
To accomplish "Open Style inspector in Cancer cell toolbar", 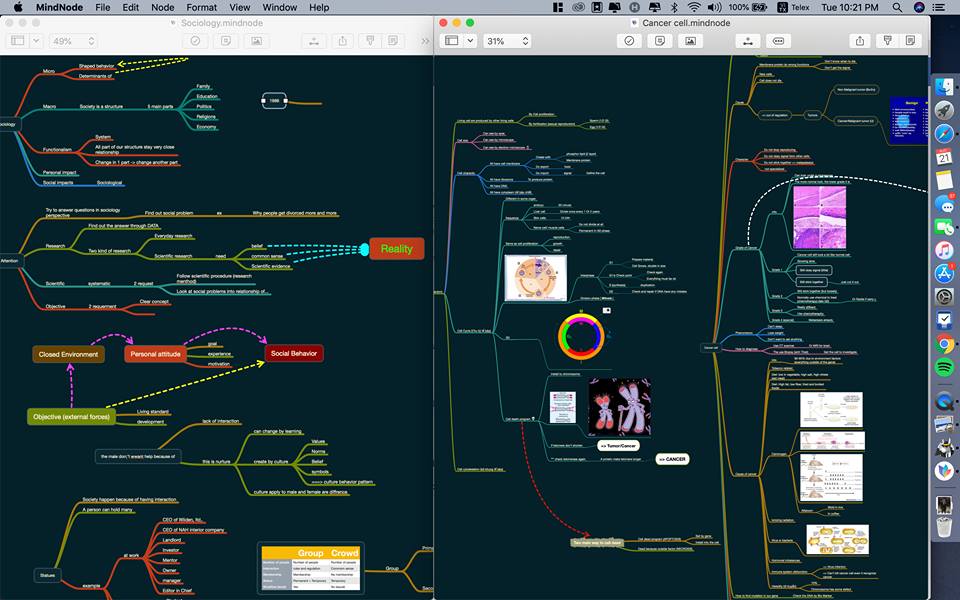I will (x=887, y=41).
